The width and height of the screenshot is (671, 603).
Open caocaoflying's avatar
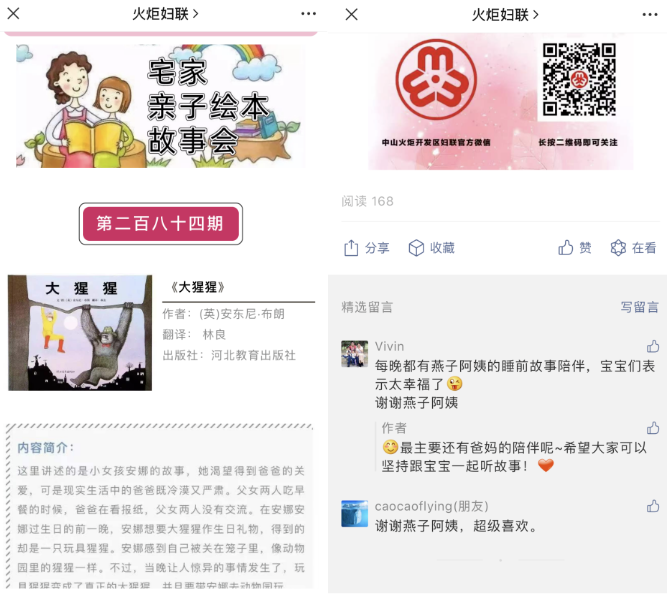pos(354,513)
